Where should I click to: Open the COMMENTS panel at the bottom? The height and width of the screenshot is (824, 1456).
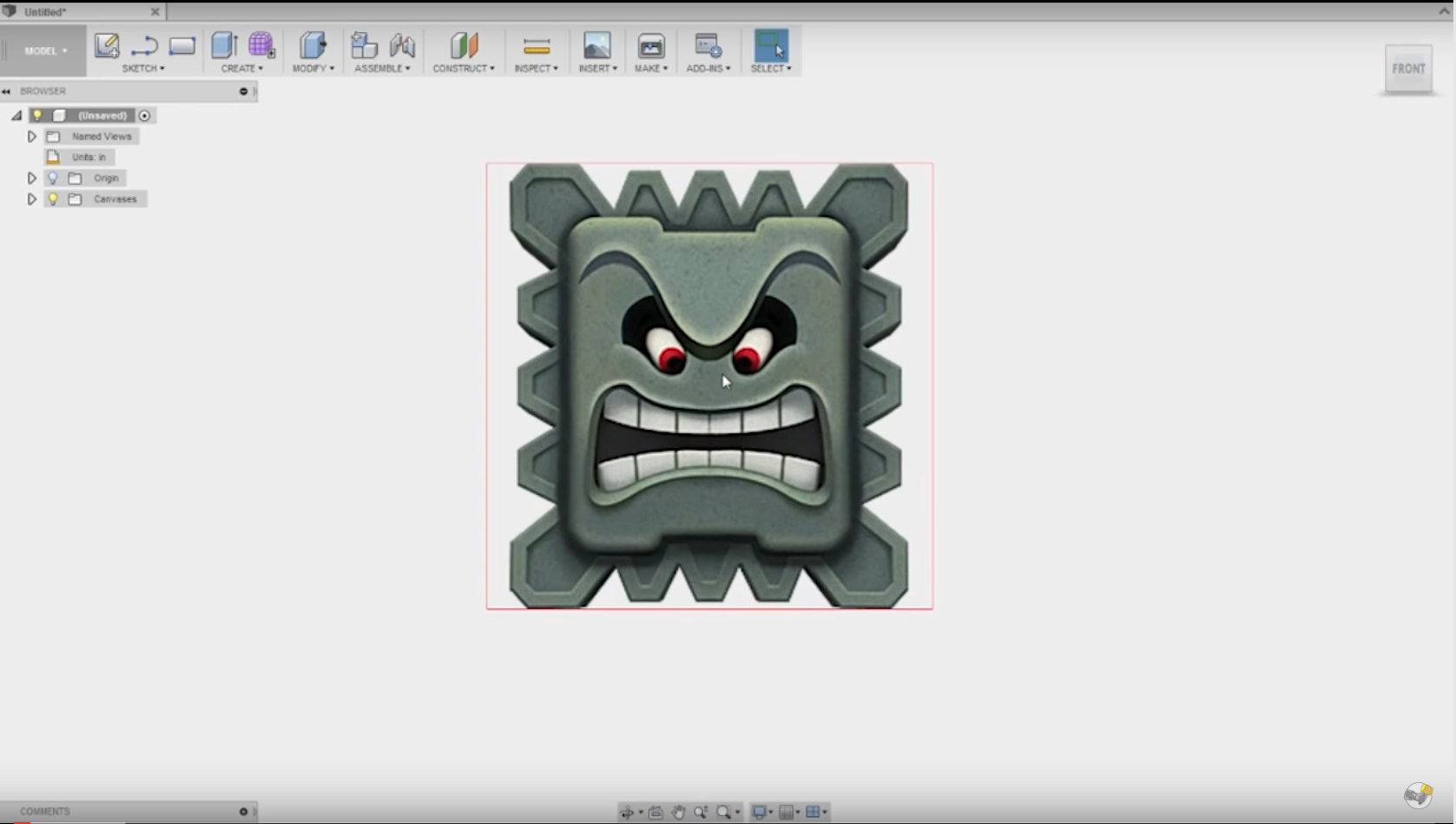point(45,810)
